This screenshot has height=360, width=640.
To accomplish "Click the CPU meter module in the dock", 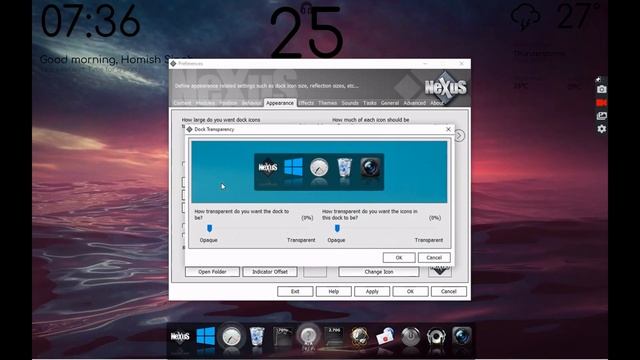I will point(282,336).
